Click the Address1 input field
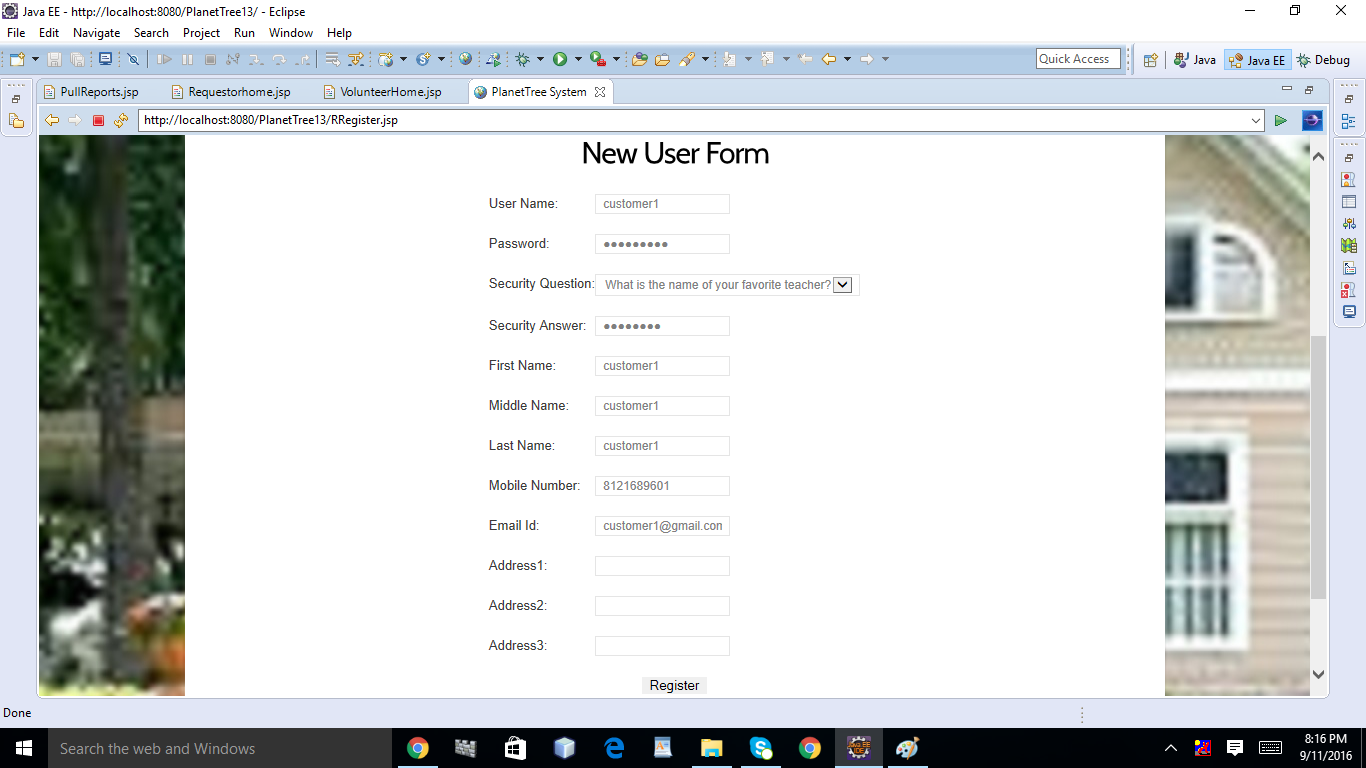1366x768 pixels. coord(662,566)
